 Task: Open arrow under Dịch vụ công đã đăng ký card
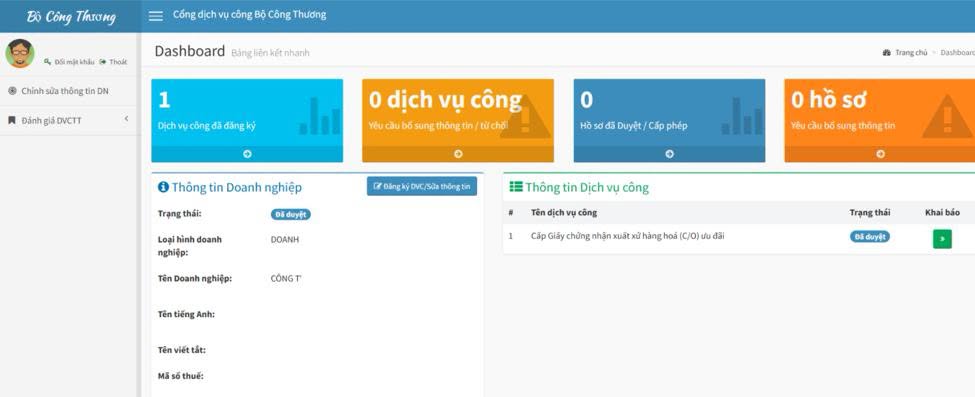(247, 154)
